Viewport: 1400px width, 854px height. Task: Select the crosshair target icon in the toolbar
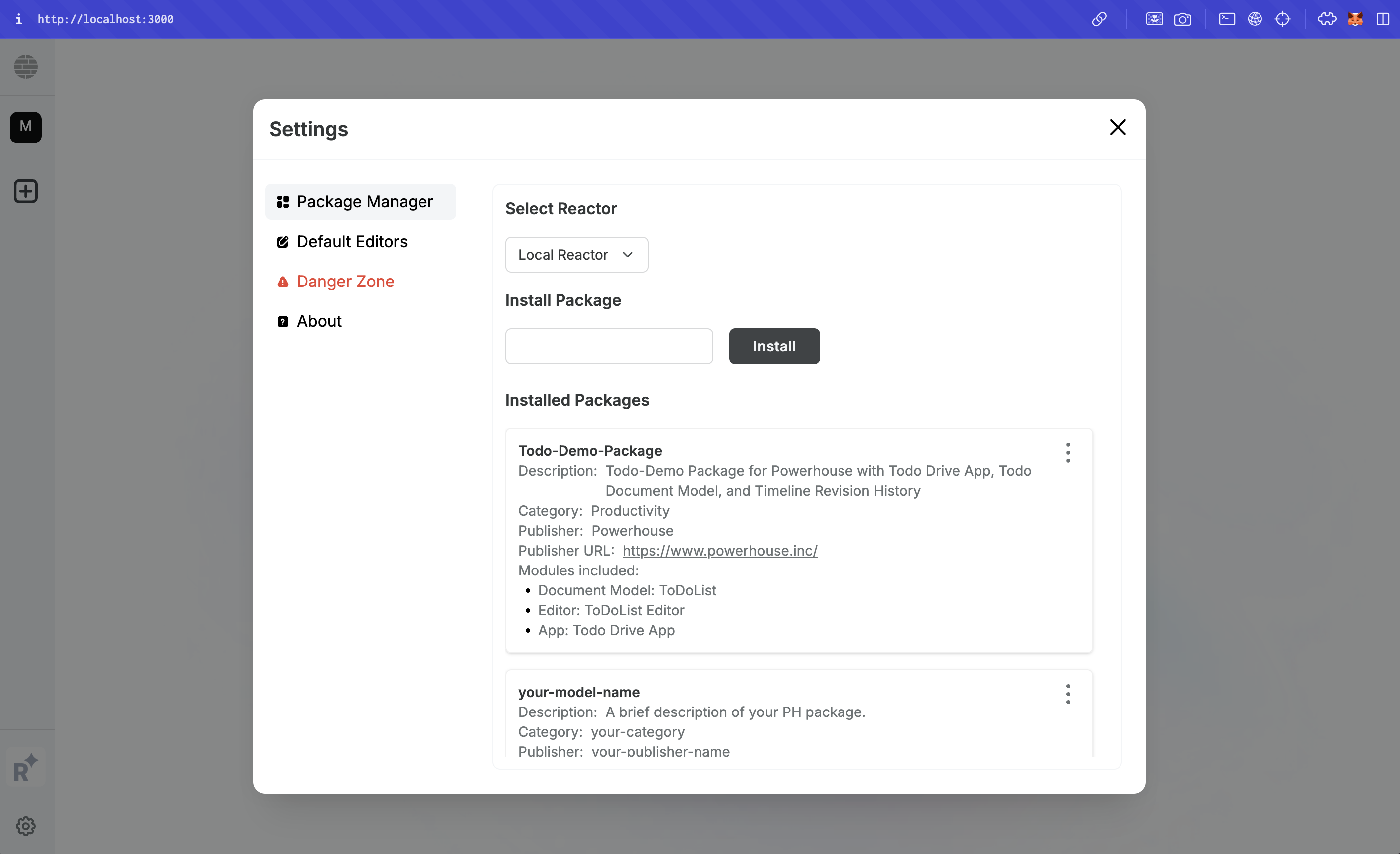[1283, 19]
